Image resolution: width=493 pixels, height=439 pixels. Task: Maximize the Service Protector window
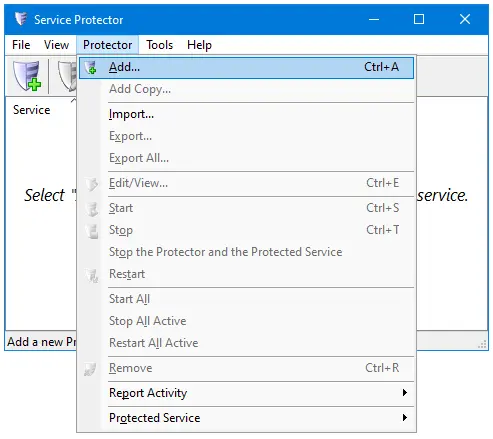[x=419, y=19]
